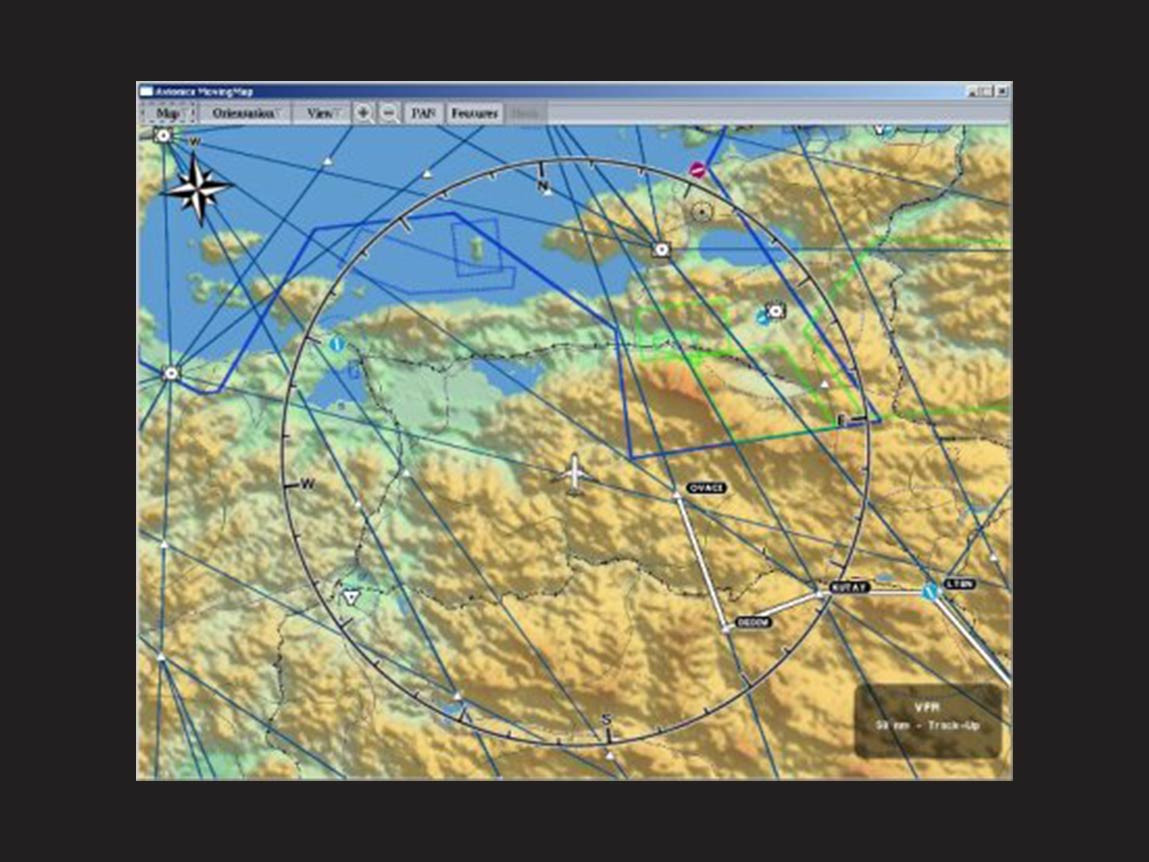Image resolution: width=1149 pixels, height=862 pixels.
Task: Select the red no-entry symbol
Action: 697,170
